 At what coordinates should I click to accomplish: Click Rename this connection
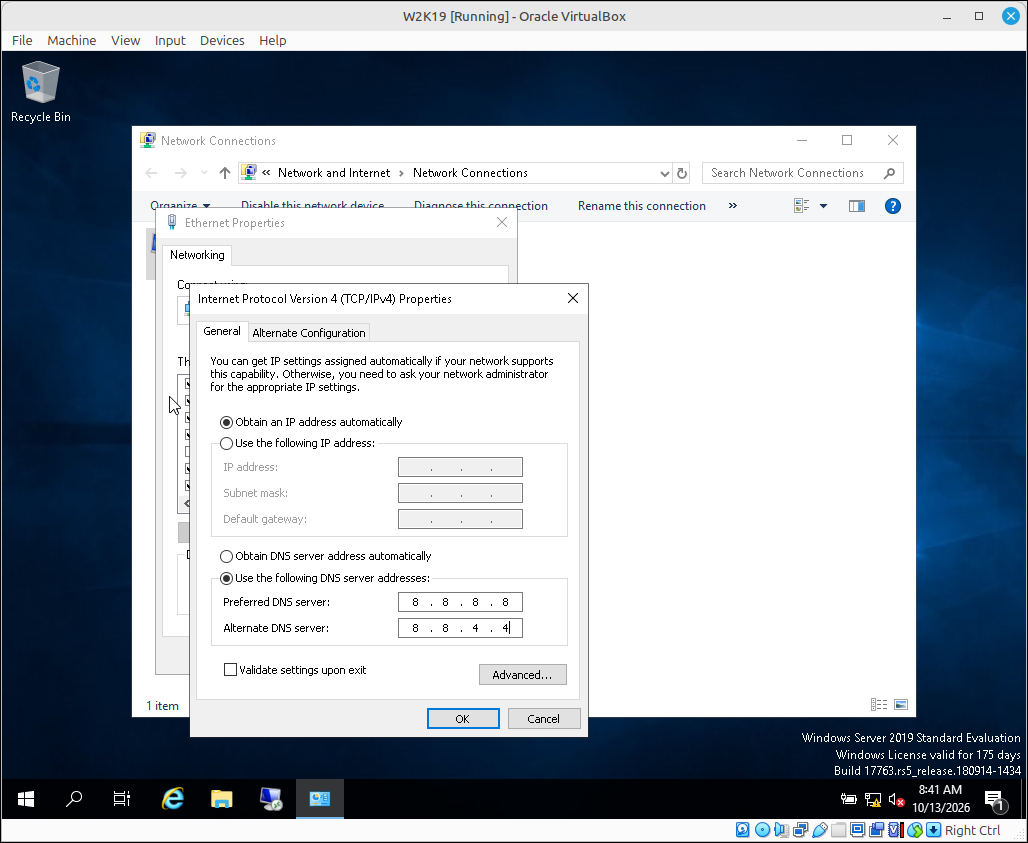tap(641, 206)
